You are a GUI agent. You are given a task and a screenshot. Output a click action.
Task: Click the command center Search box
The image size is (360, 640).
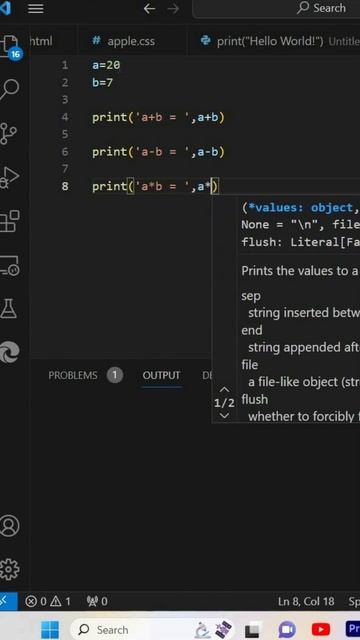(276, 8)
